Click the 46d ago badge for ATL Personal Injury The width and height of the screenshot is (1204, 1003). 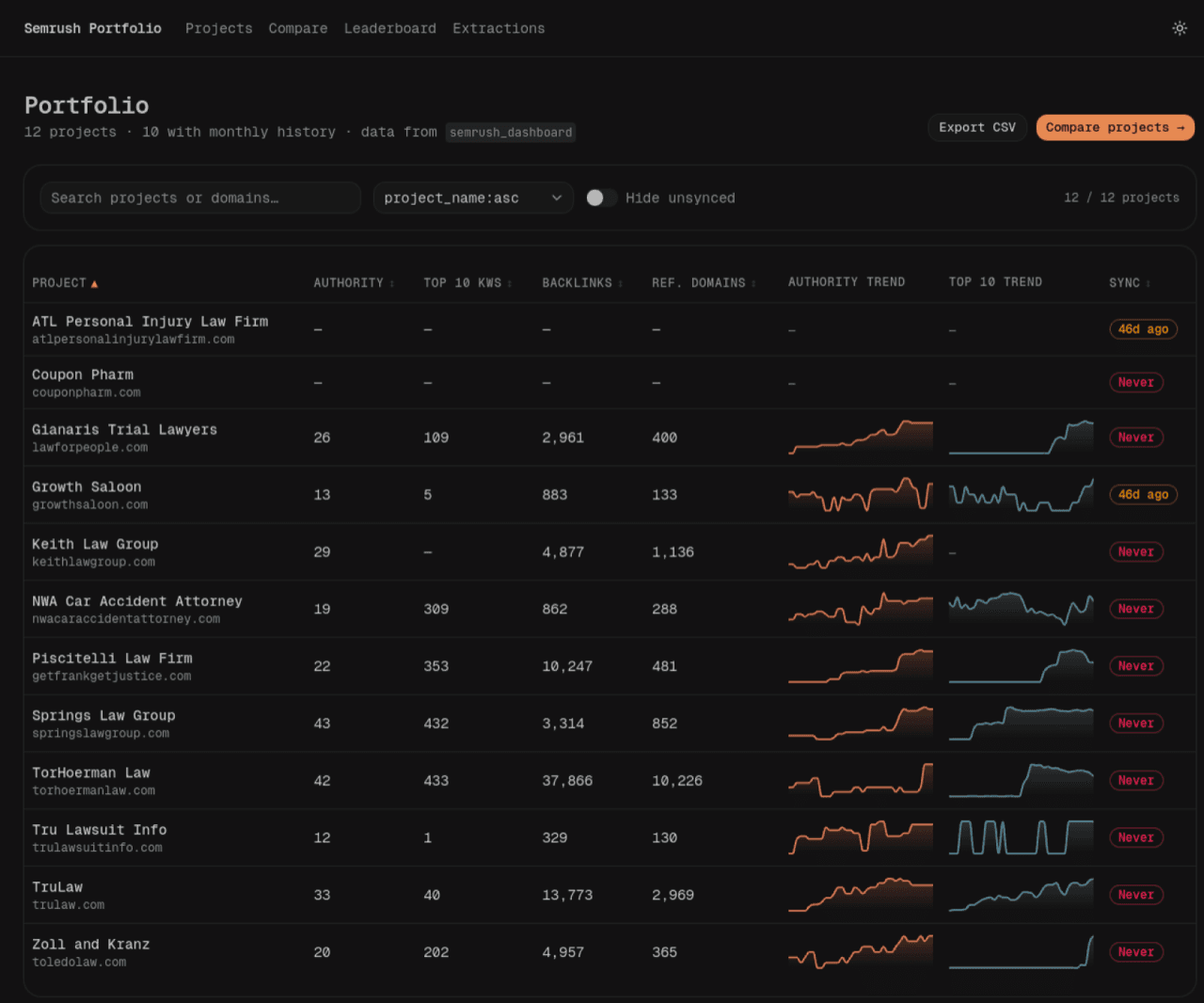click(1143, 329)
